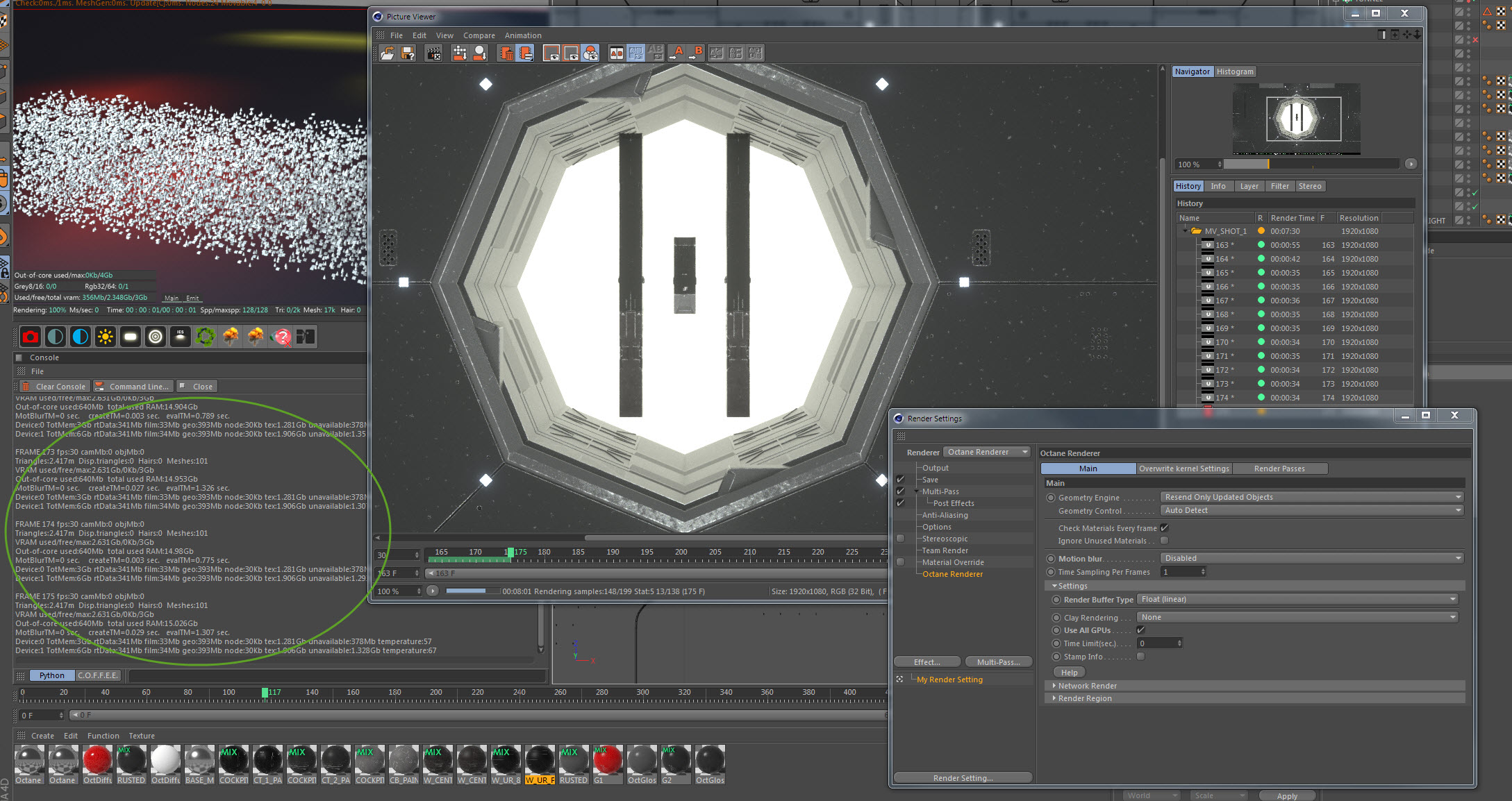1512x801 pixels.
Task: Click the Octane red camera icon
Action: 31,337
